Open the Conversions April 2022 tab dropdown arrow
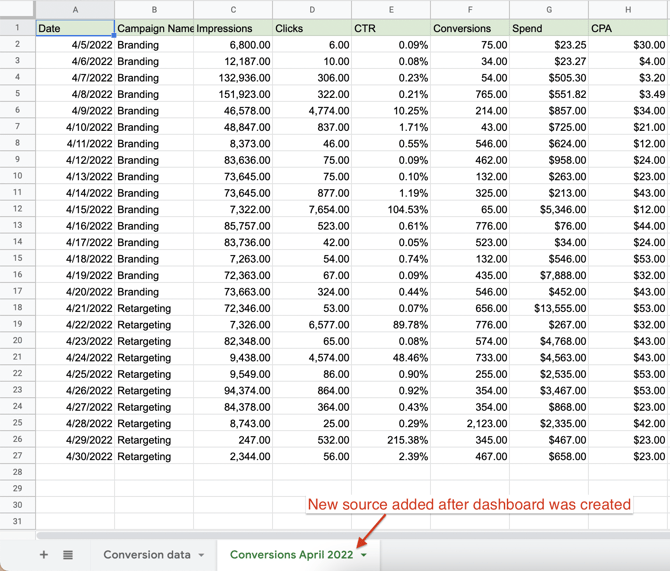The image size is (670, 571). click(x=364, y=555)
